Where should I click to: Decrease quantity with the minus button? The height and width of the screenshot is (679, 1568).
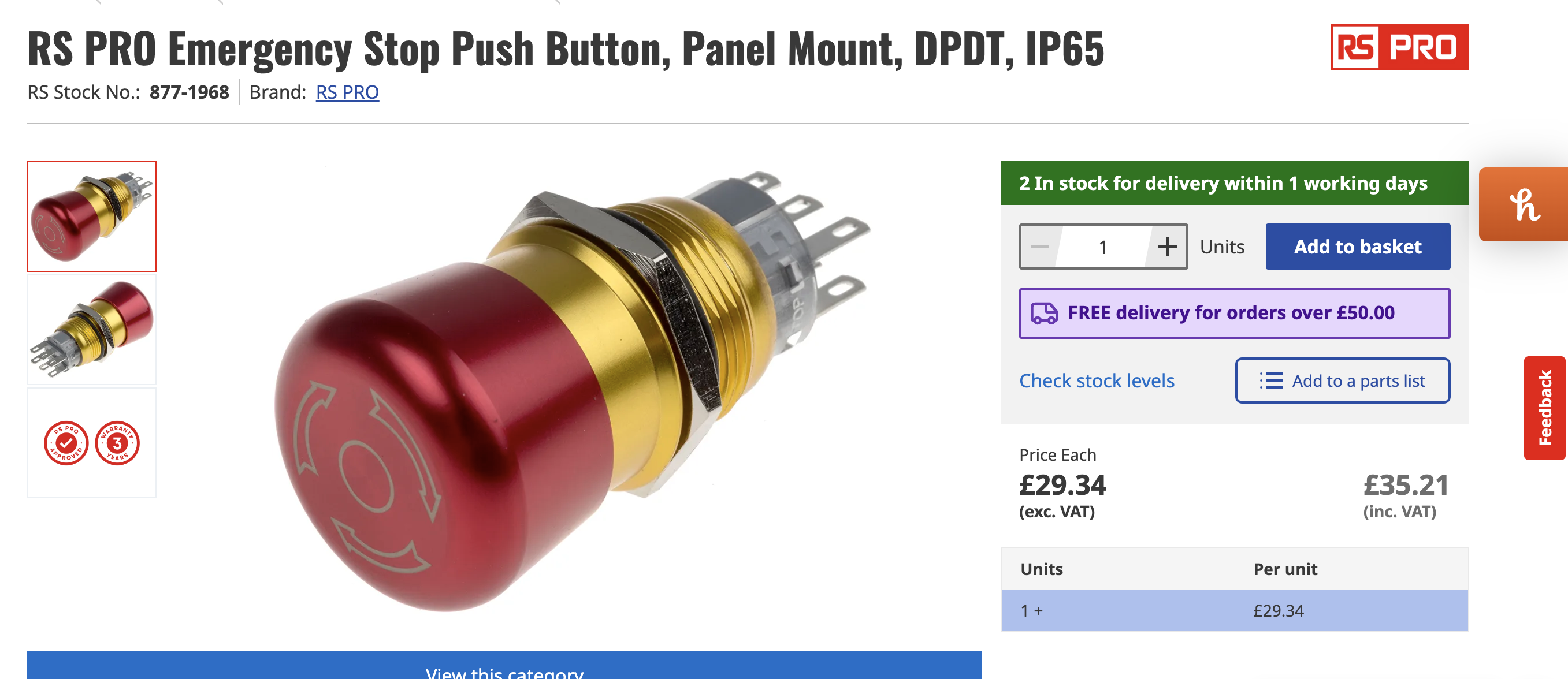1040,247
